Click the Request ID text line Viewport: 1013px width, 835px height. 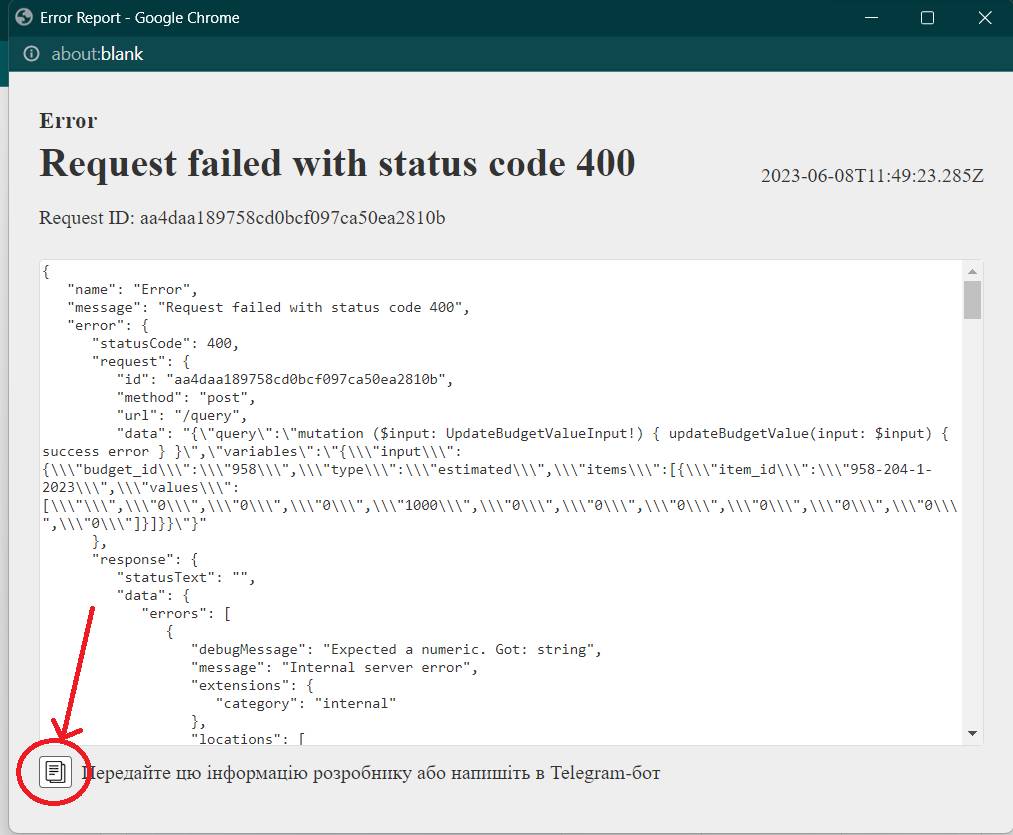click(242, 217)
